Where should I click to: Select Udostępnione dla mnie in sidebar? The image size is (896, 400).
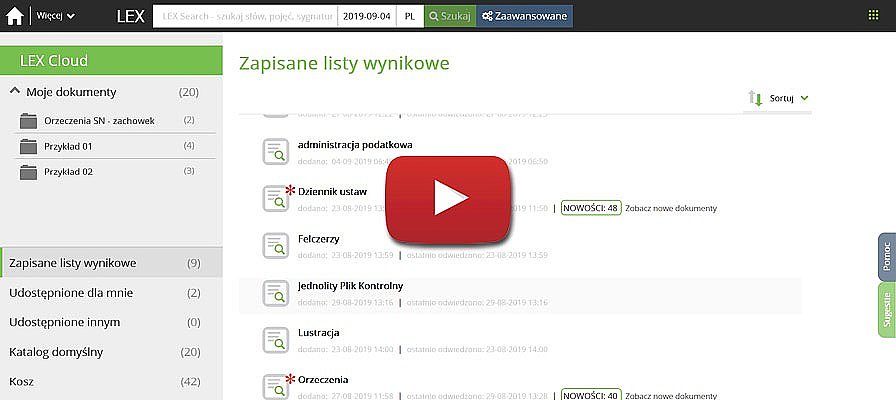click(70, 293)
